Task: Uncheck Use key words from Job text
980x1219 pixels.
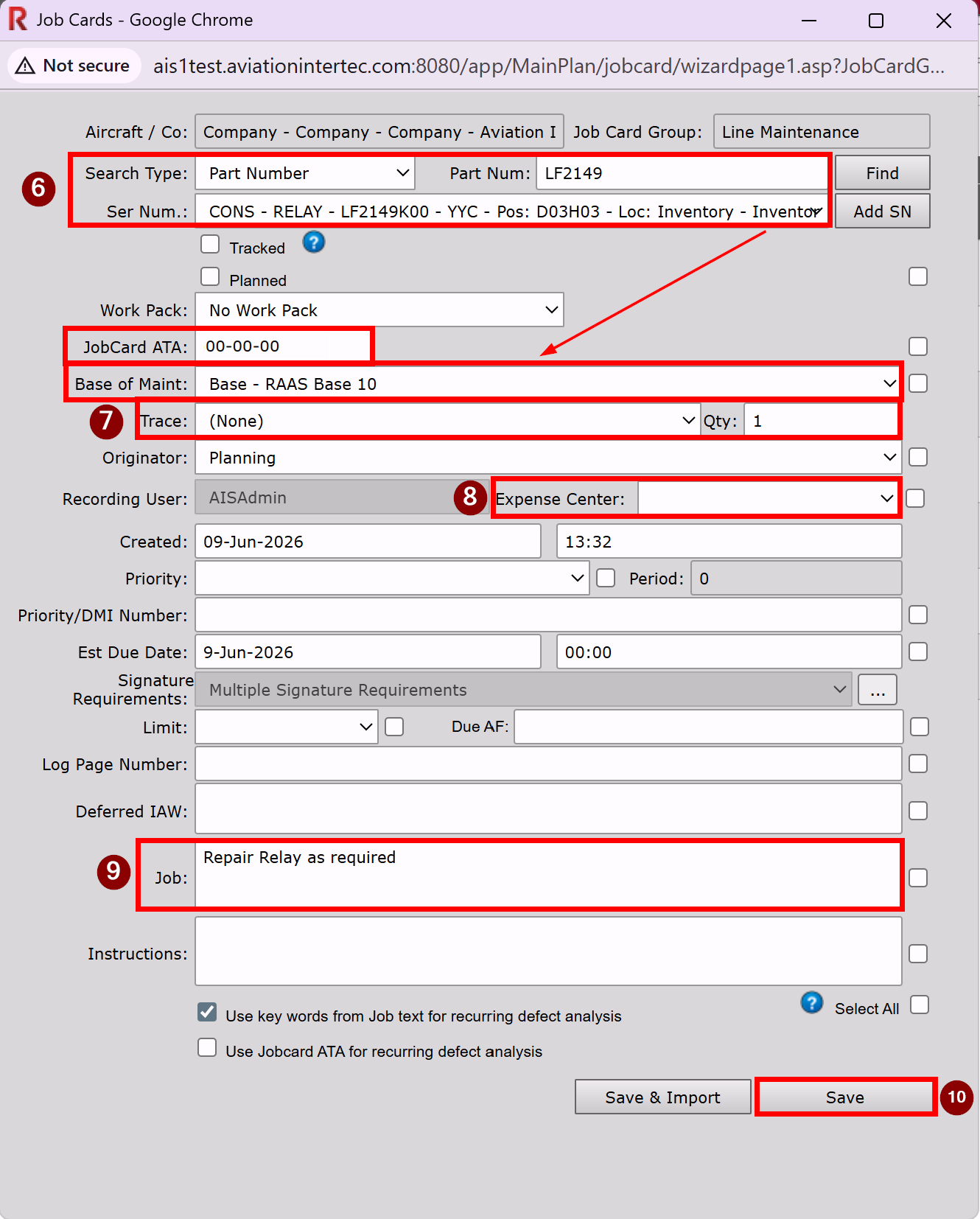Action: click(x=207, y=1012)
